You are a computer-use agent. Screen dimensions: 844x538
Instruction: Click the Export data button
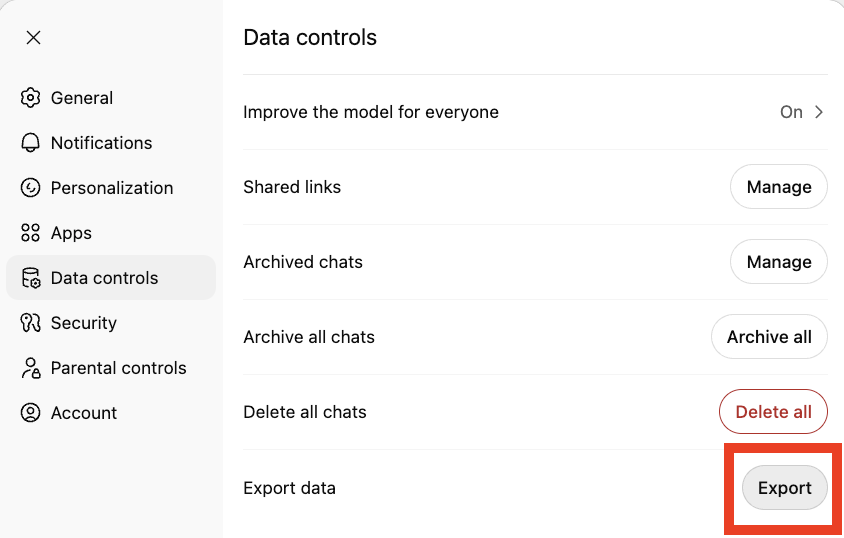click(784, 488)
